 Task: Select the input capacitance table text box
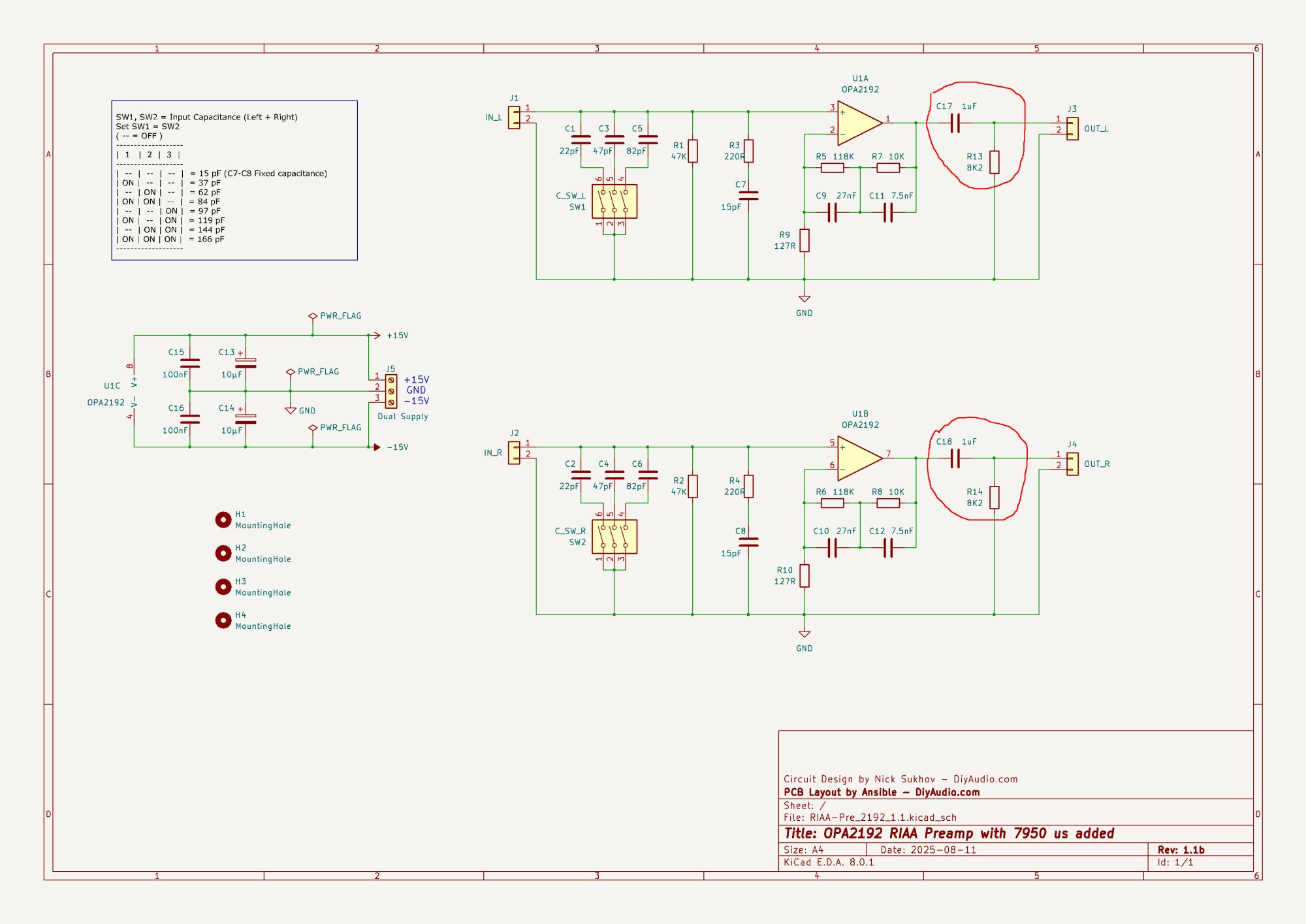(234, 180)
